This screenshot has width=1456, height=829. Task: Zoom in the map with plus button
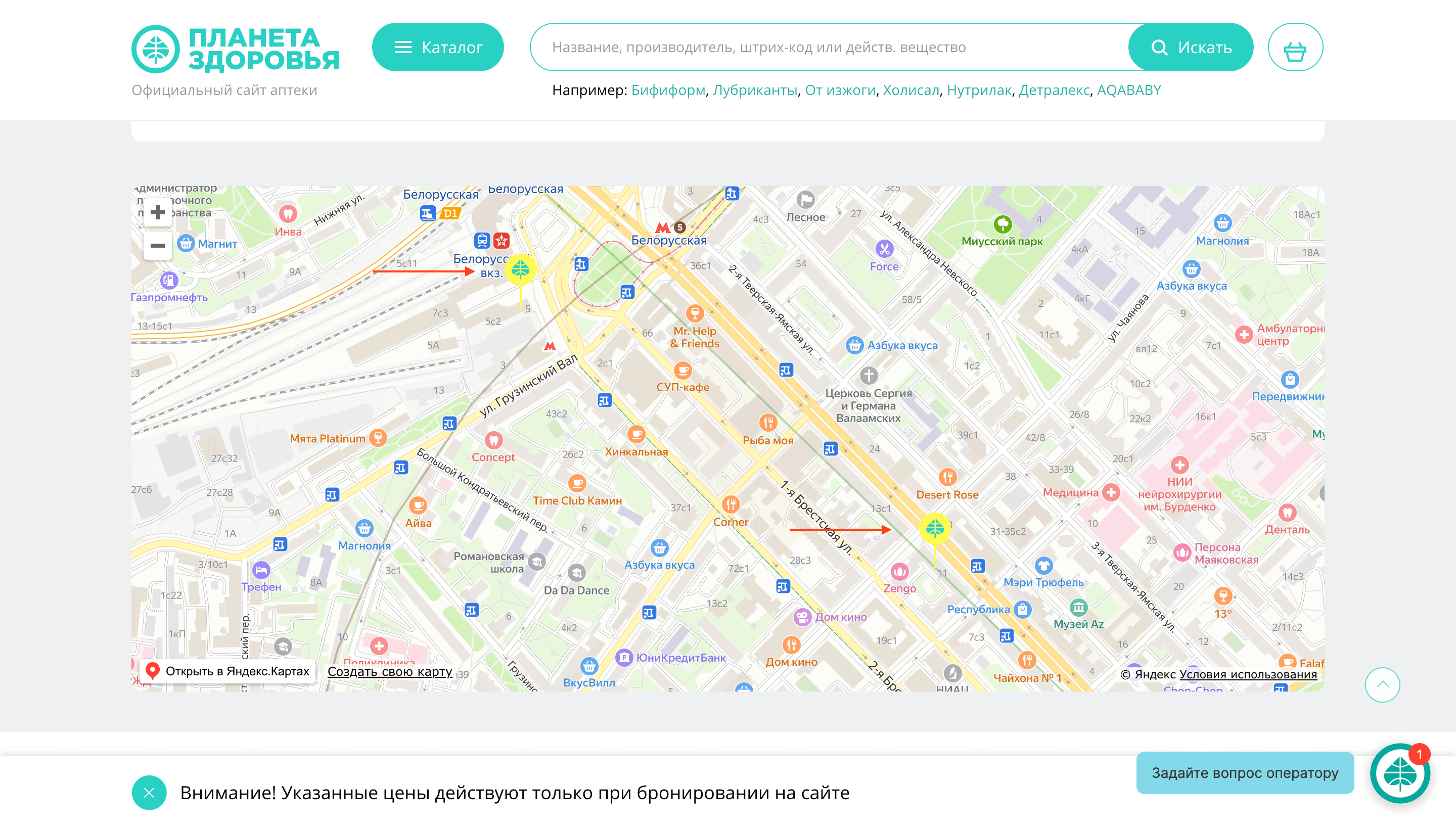(x=157, y=212)
